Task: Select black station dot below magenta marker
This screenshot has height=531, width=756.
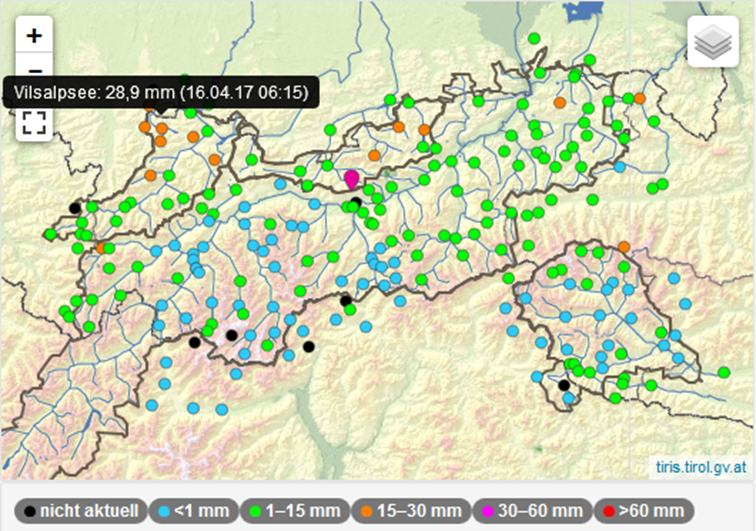Action: [356, 202]
